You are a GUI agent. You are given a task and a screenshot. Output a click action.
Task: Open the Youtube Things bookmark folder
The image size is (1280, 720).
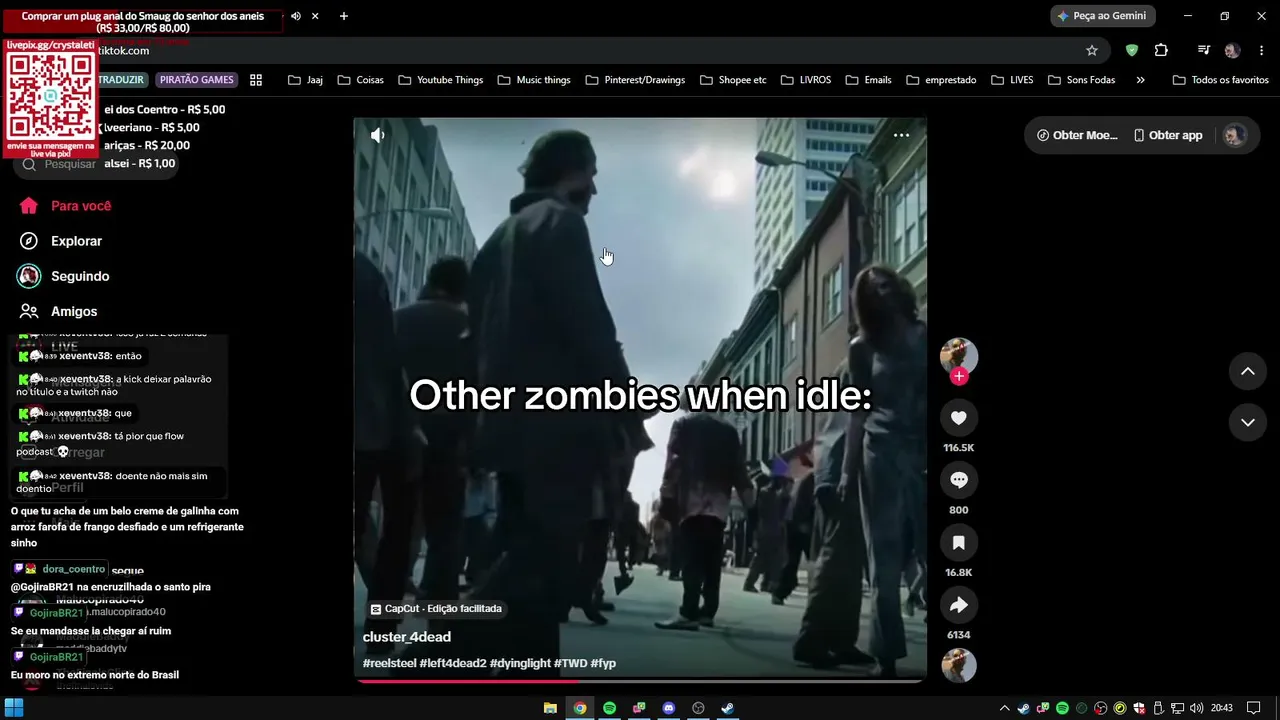pyautogui.click(x=441, y=80)
